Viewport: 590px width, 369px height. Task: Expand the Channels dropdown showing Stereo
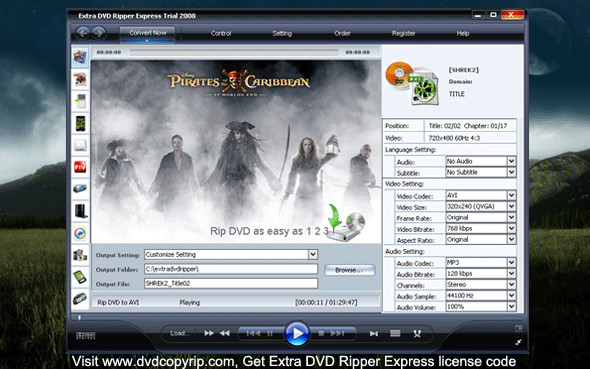[x=511, y=285]
